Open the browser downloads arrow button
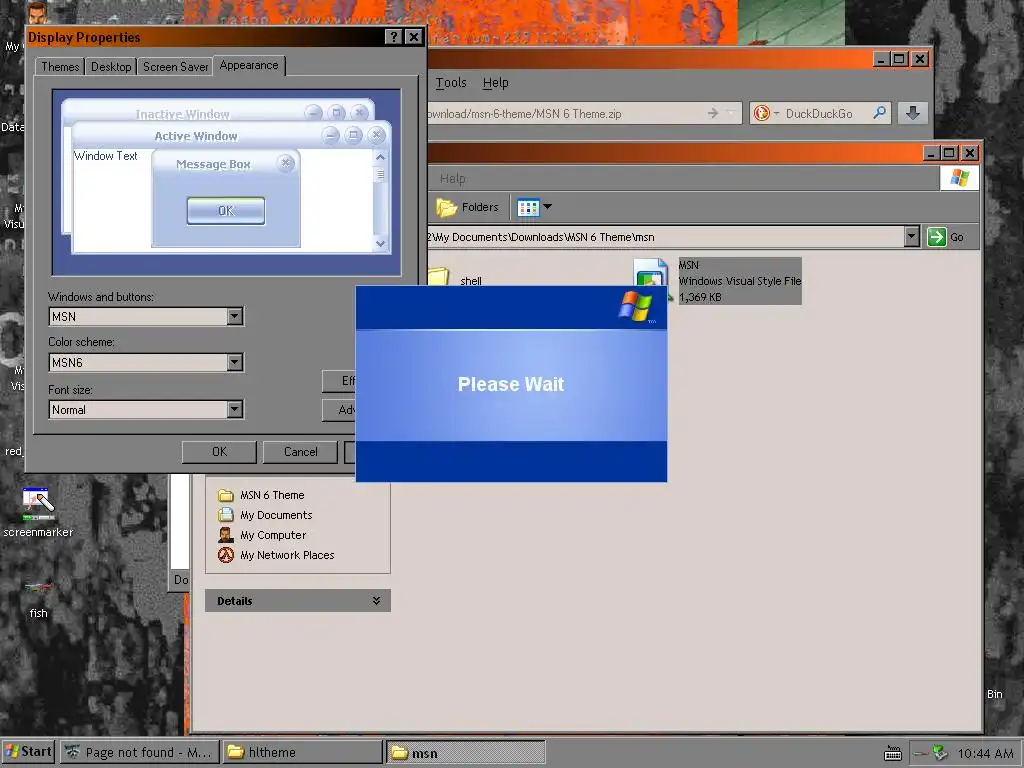 (913, 114)
